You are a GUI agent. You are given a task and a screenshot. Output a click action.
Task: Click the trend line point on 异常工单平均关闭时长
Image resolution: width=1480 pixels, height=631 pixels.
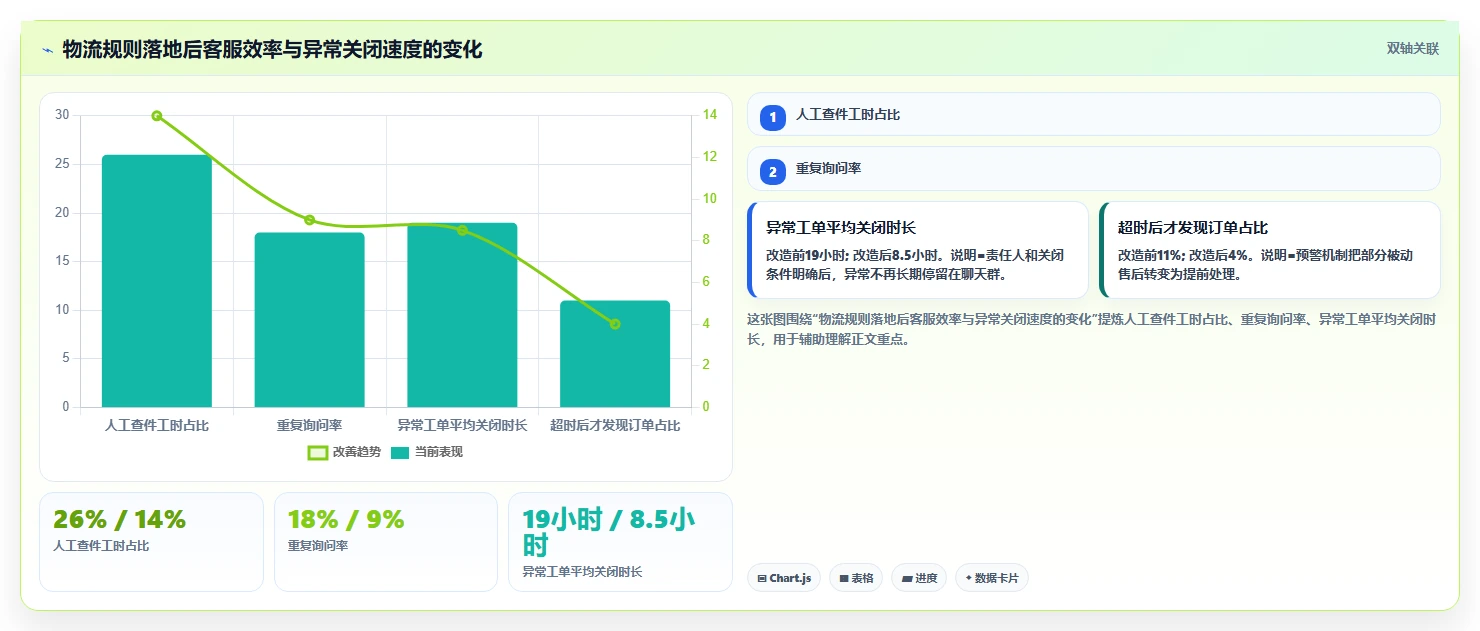462,230
